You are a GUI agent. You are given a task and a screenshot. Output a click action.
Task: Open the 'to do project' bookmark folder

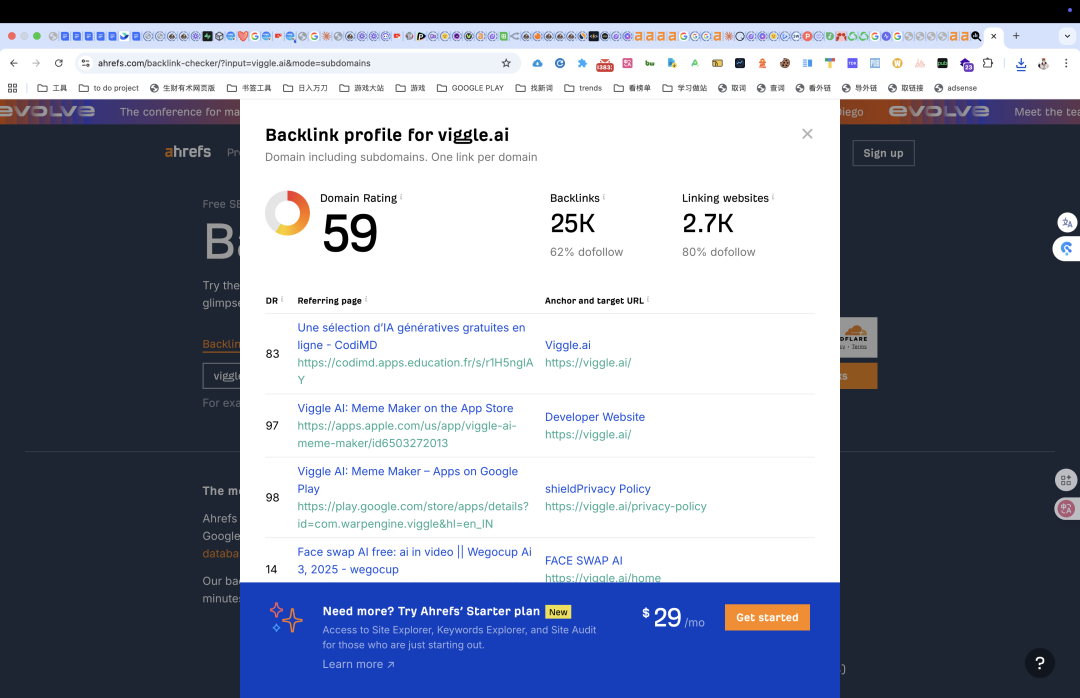point(109,88)
